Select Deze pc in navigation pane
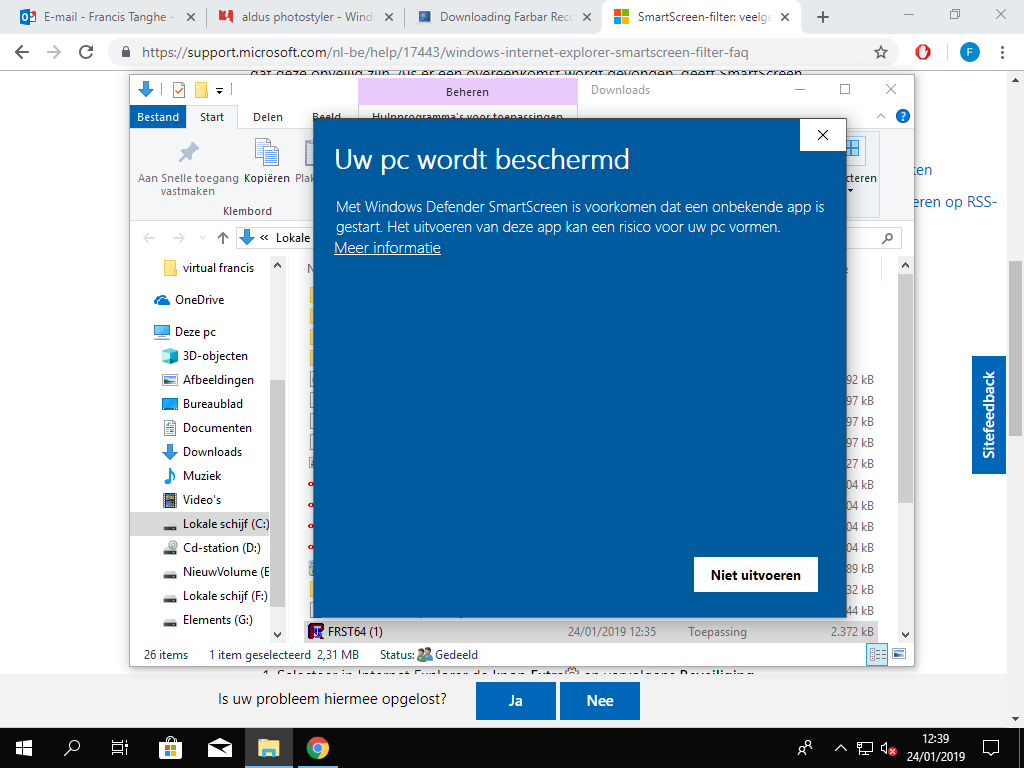Image resolution: width=1024 pixels, height=768 pixels. click(x=185, y=332)
